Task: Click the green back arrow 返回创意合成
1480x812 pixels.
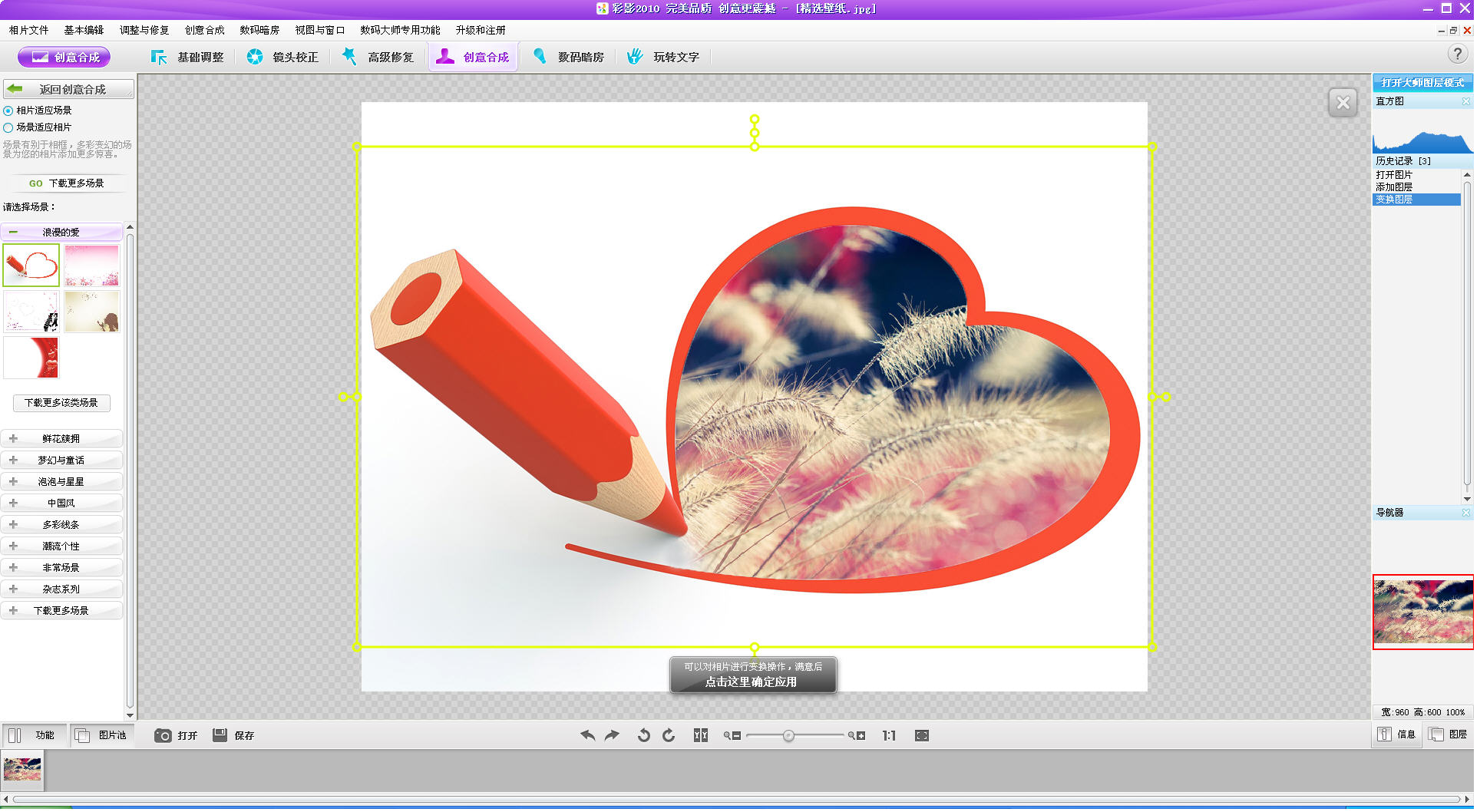Action: click(x=68, y=90)
